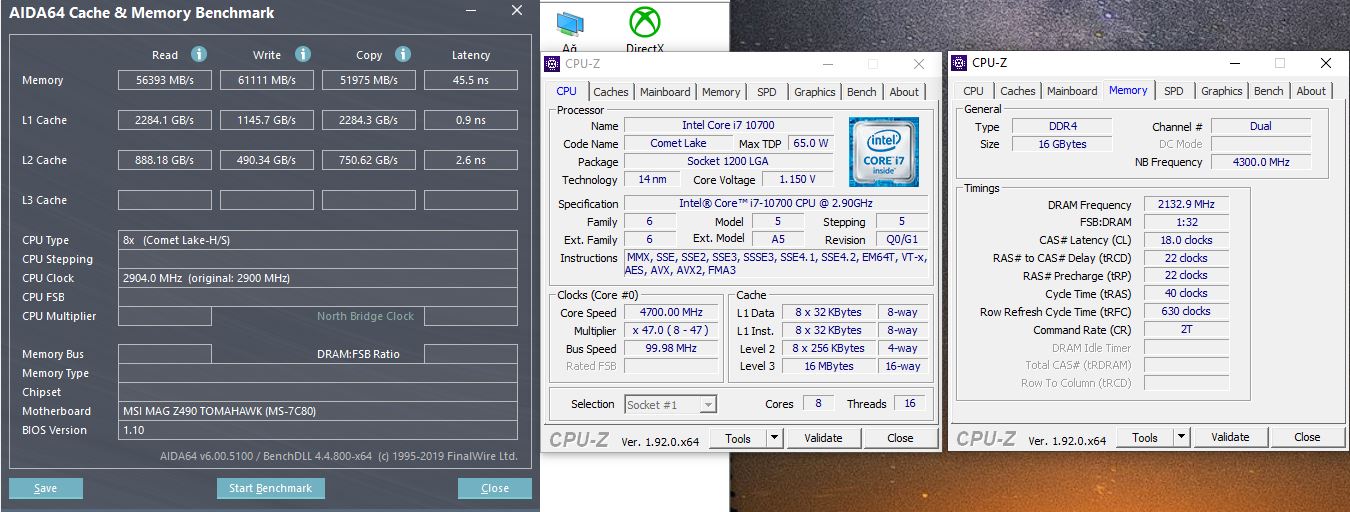Close the left CPU-Z window with the X
Viewport: 1350px width, 512px height.
[919, 64]
